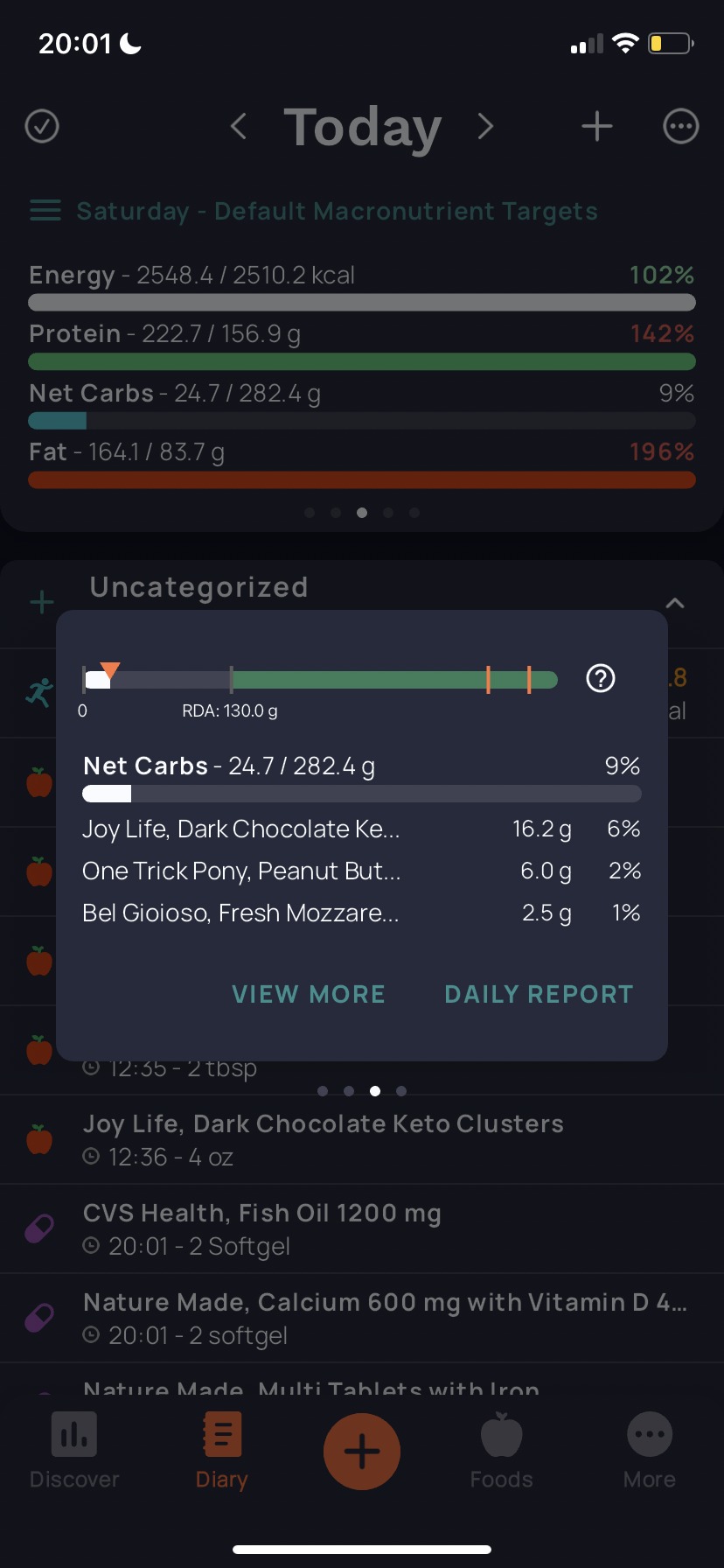
Task: Add item to Uncategorized with plus icon
Action: [42, 602]
